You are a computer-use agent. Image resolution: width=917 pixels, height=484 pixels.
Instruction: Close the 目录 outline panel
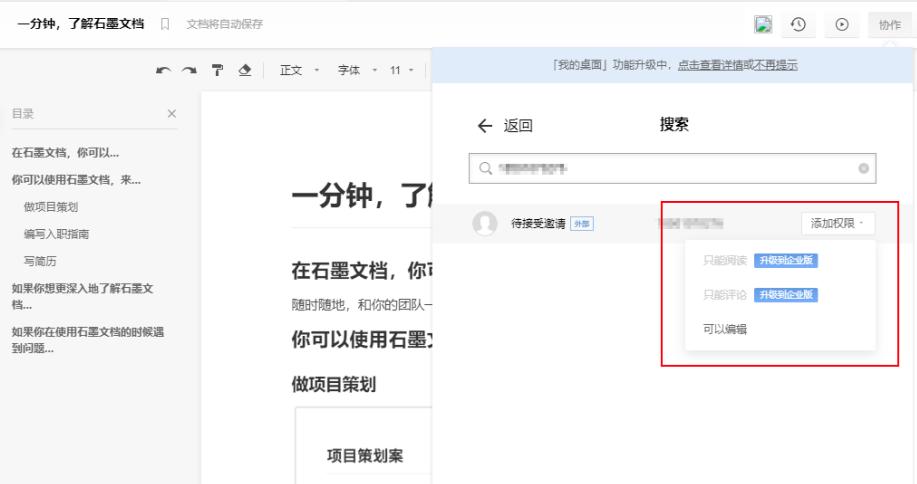pyautogui.click(x=172, y=113)
